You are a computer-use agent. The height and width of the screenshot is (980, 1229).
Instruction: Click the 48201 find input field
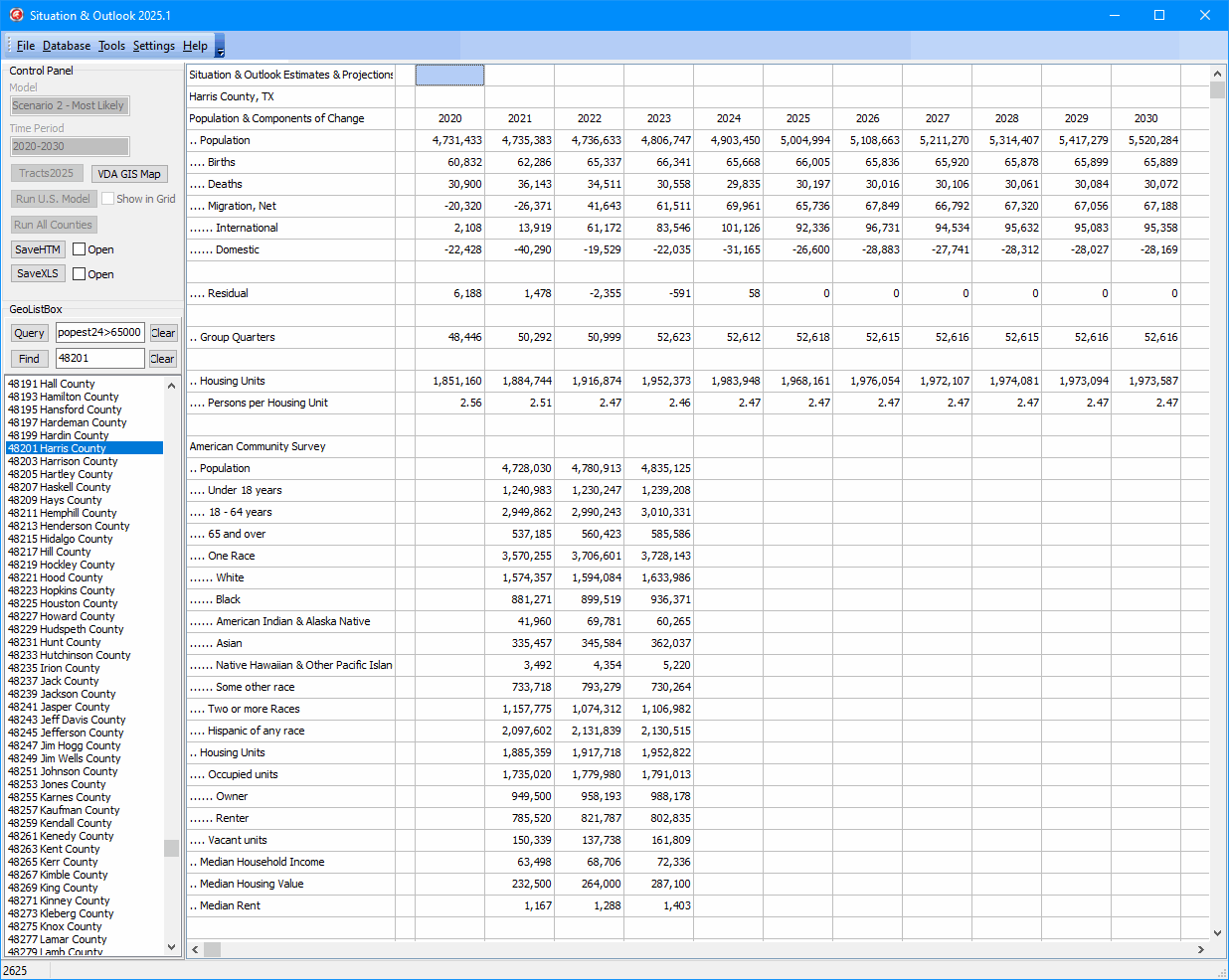(x=99, y=358)
